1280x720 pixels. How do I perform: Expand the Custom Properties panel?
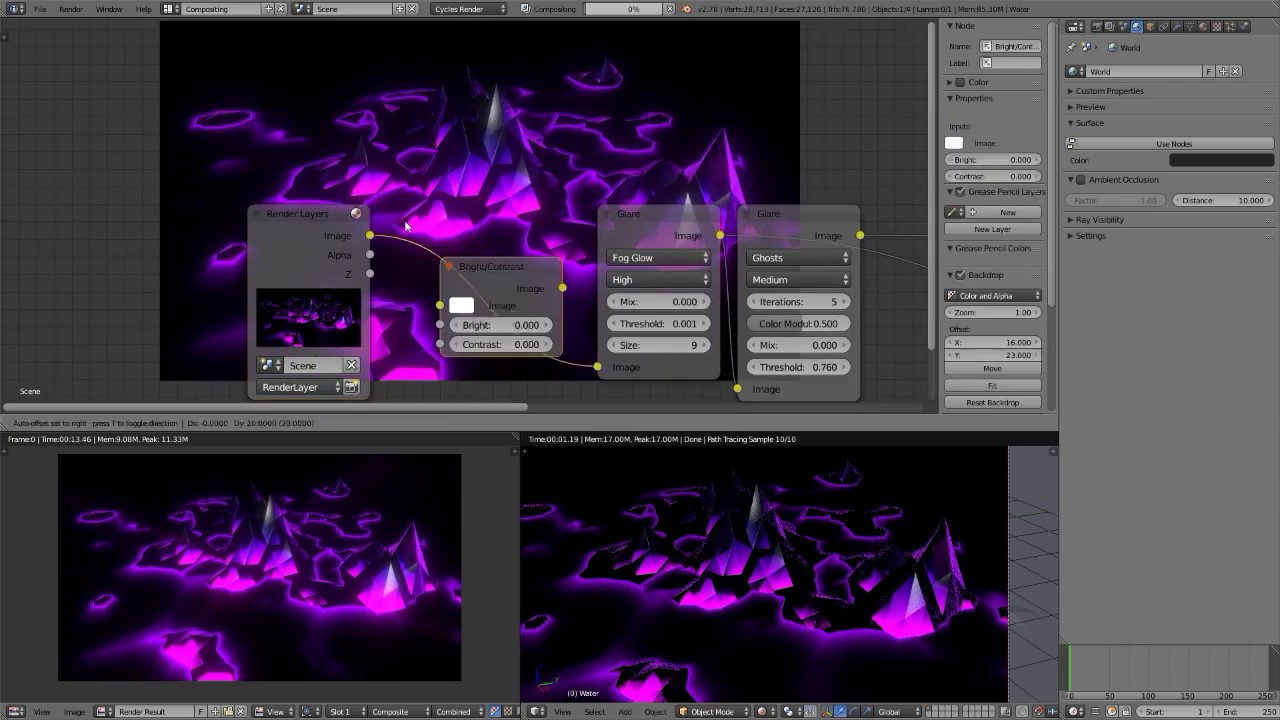[x=1110, y=91]
